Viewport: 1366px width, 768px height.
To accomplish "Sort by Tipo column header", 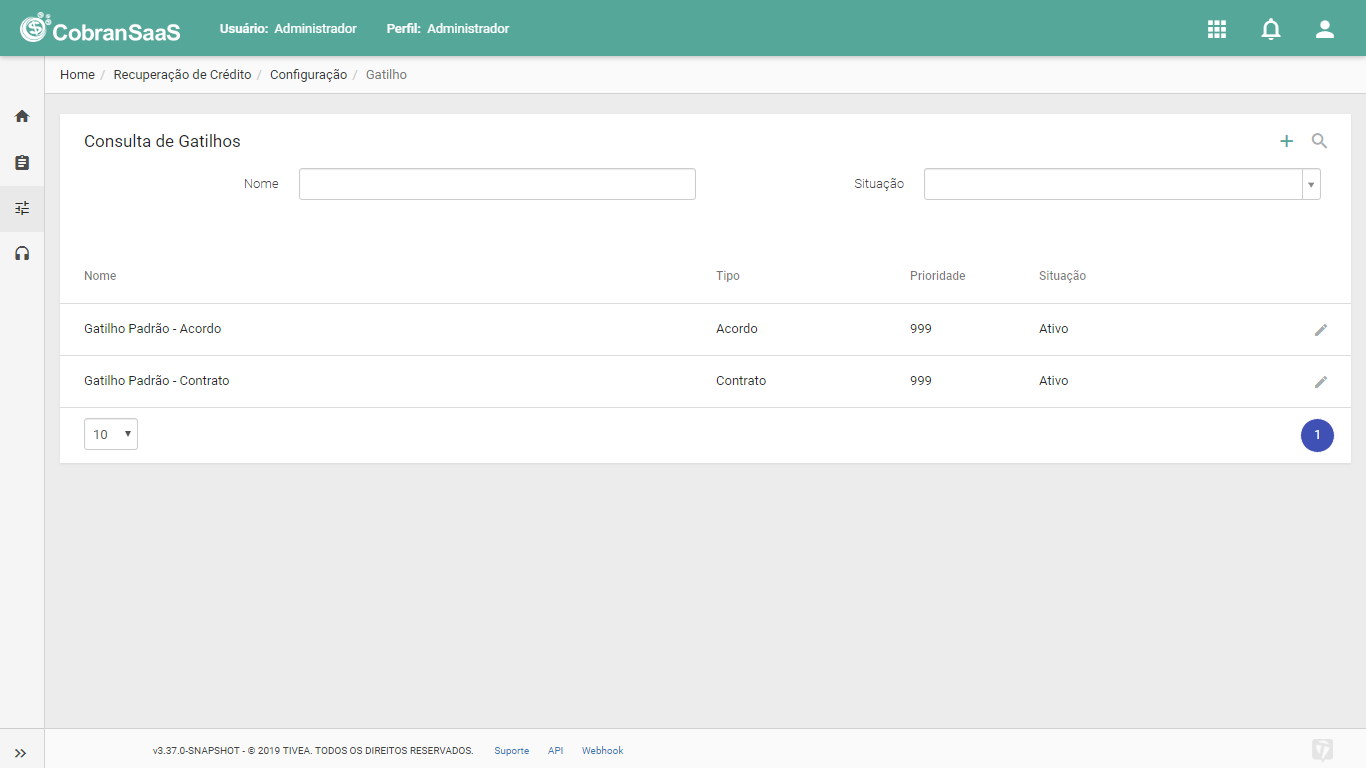I will pos(728,276).
